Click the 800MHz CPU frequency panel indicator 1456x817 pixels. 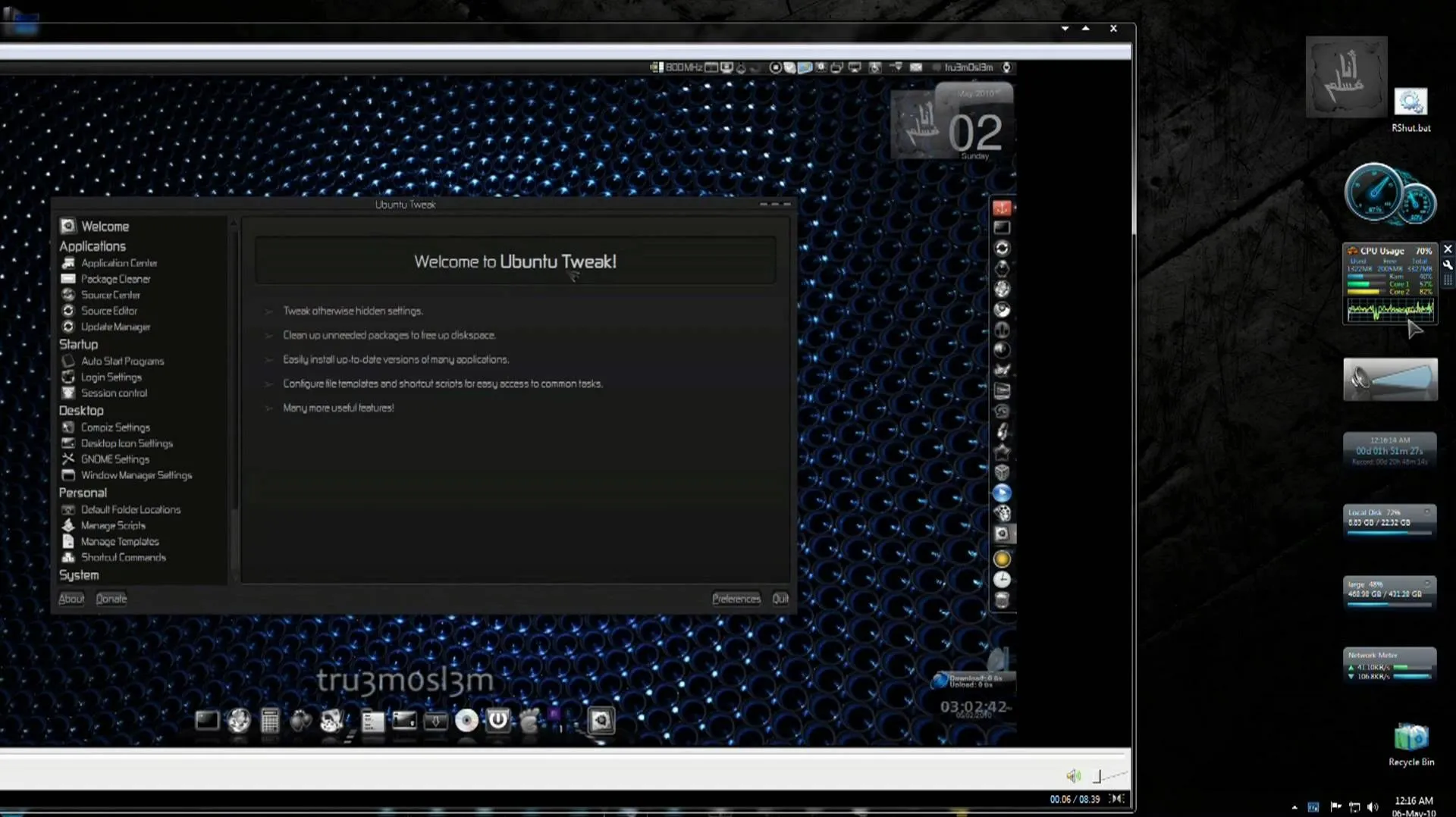(676, 67)
